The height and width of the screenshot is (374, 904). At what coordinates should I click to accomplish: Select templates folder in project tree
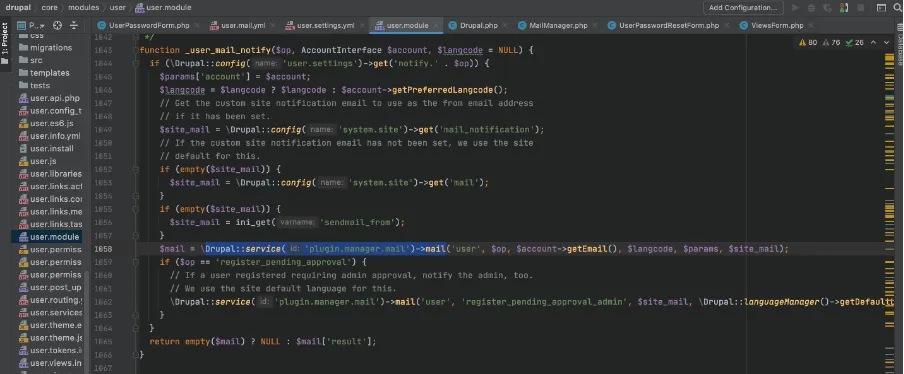[x=44, y=73]
